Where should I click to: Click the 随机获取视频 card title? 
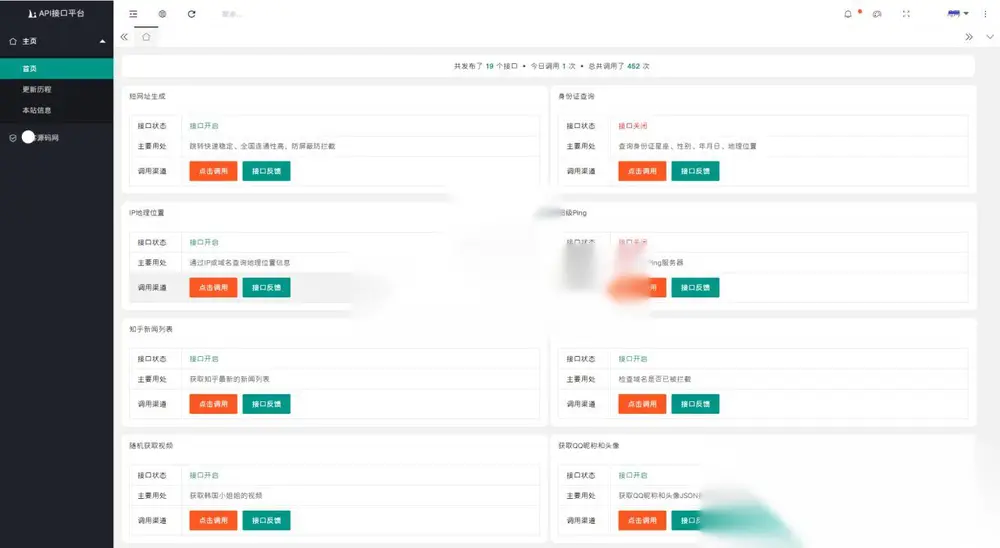click(x=151, y=445)
